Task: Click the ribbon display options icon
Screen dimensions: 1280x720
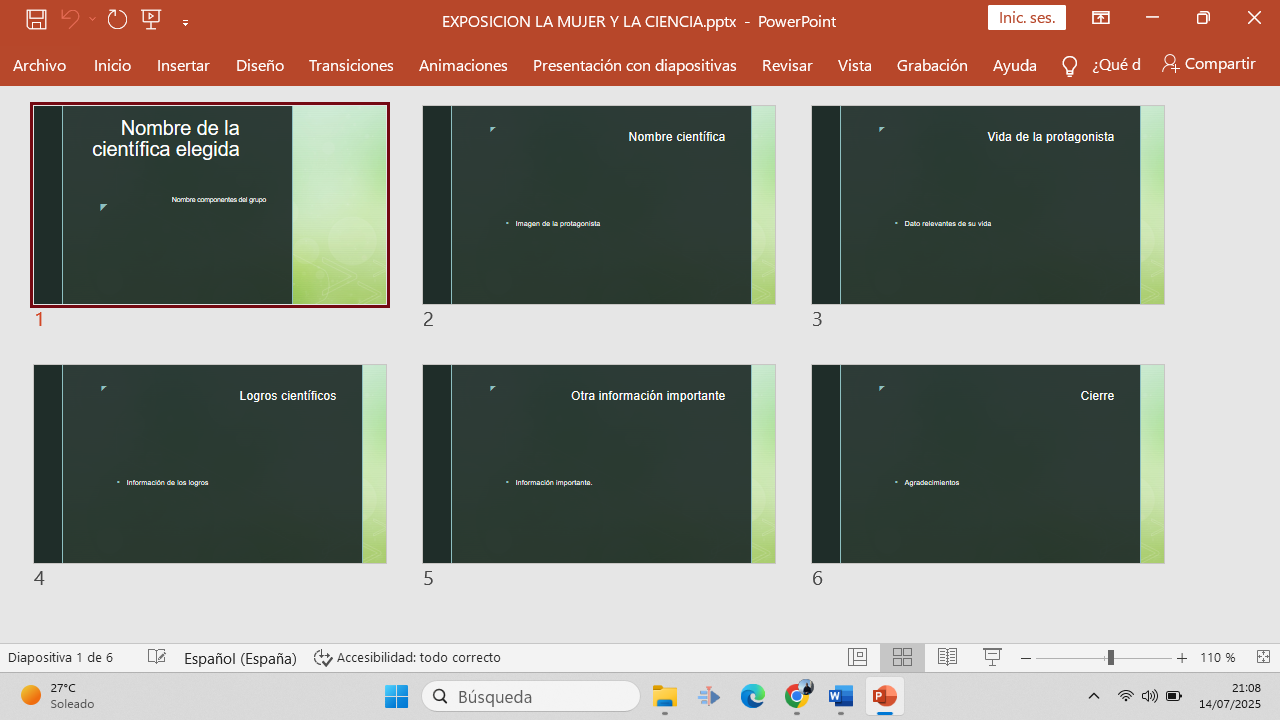Action: pyautogui.click(x=1101, y=18)
